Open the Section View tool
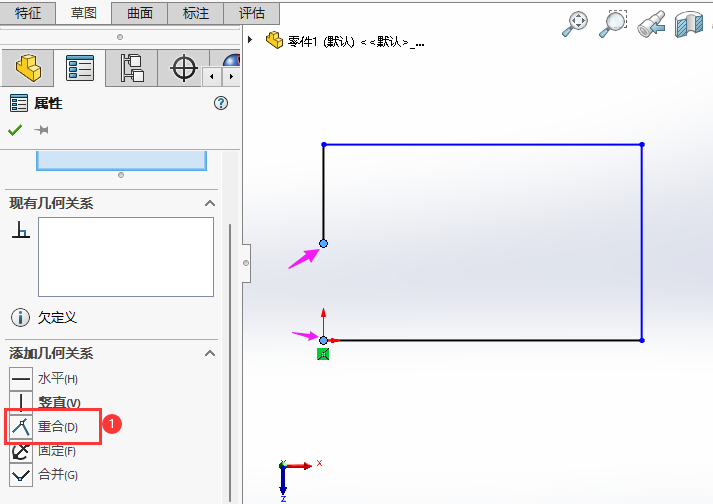Screen dimensions: 713x504 tap(689, 24)
